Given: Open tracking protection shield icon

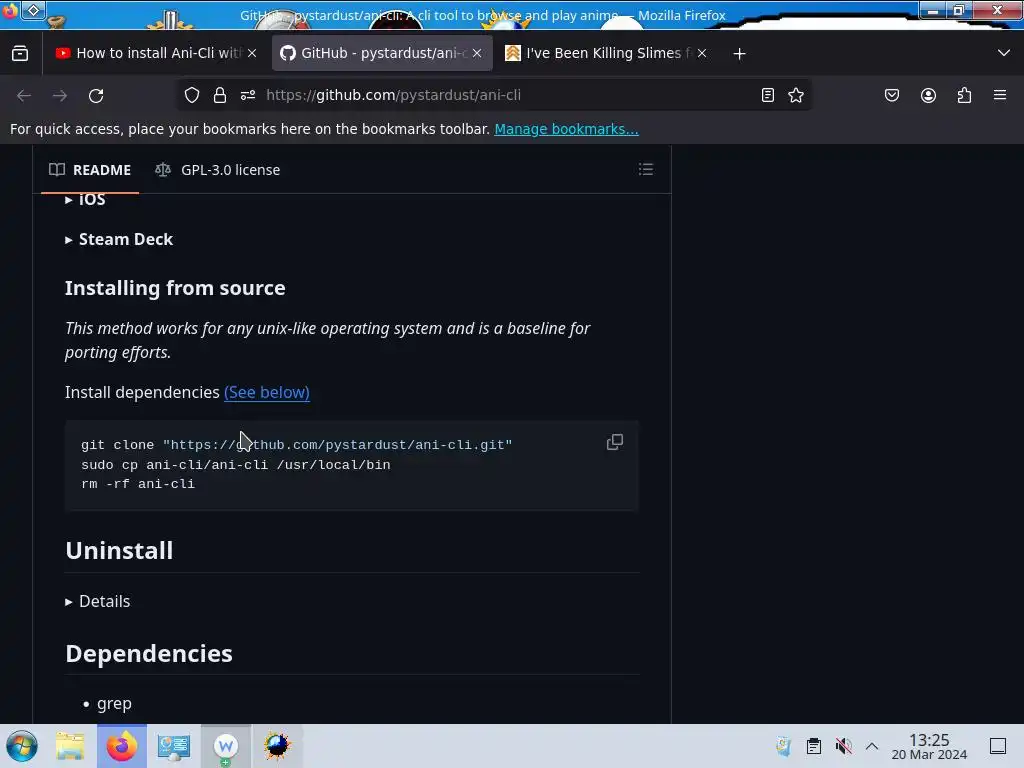Looking at the screenshot, I should pos(192,95).
